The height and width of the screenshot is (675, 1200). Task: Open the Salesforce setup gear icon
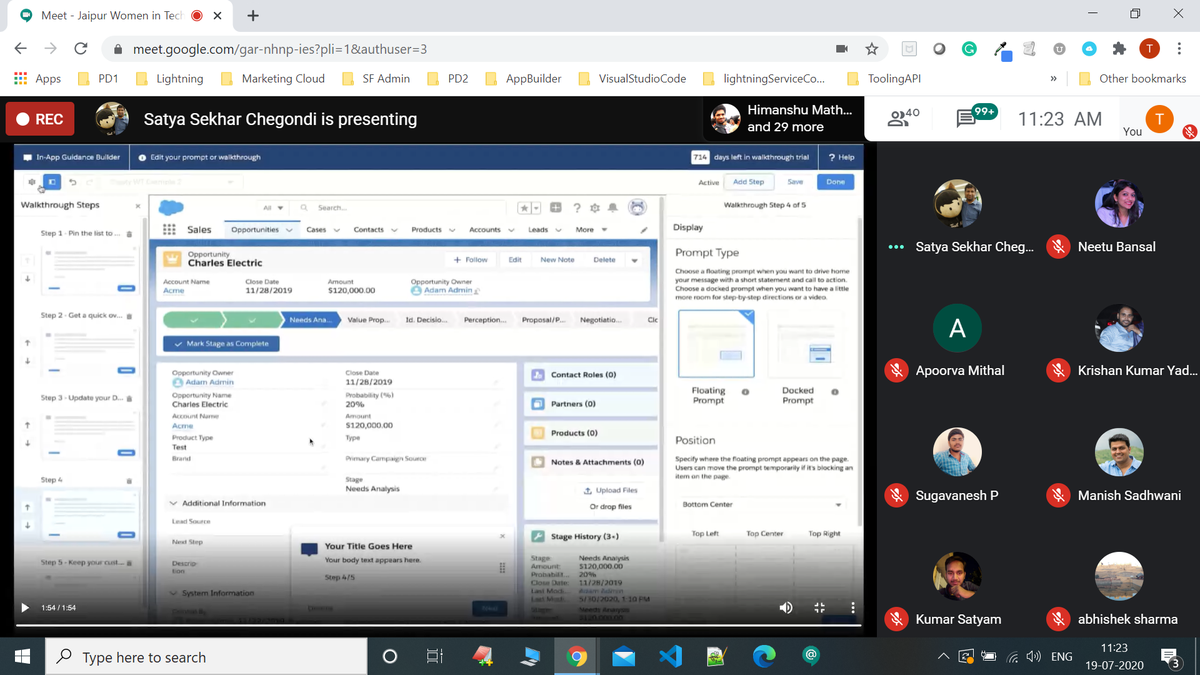pyautogui.click(x=595, y=207)
